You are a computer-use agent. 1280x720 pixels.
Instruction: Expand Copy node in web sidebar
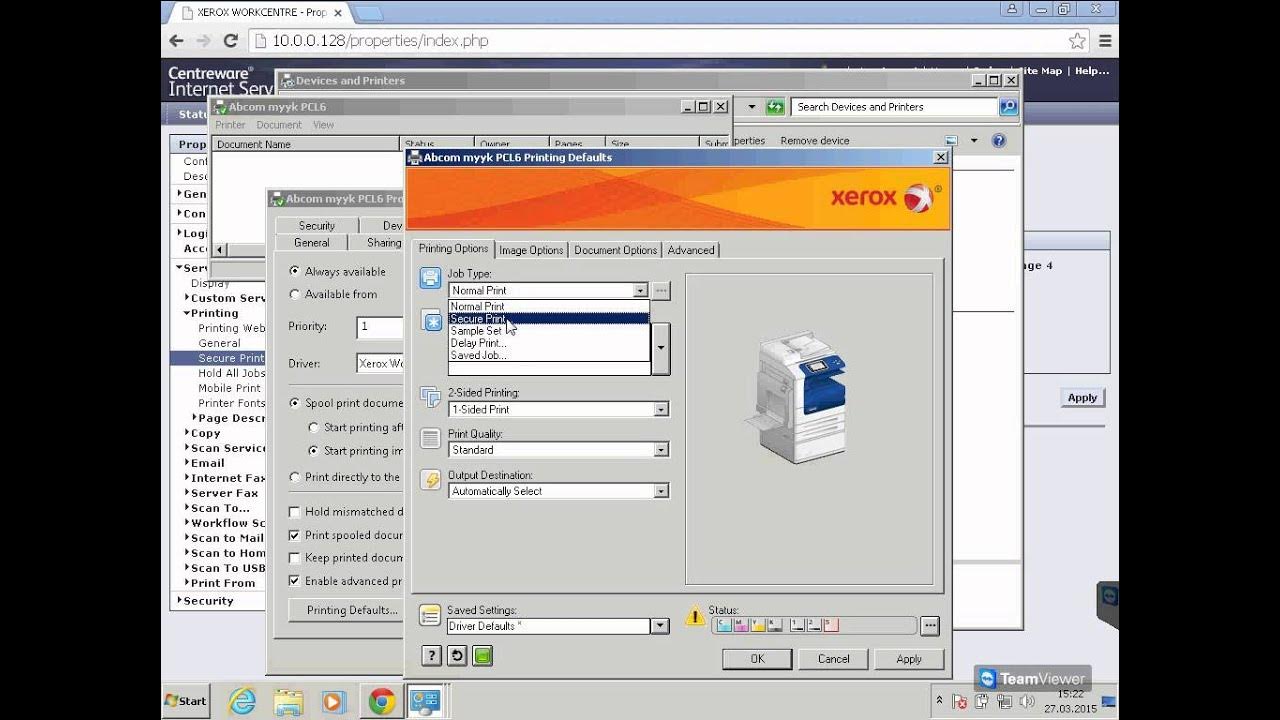[x=187, y=433]
